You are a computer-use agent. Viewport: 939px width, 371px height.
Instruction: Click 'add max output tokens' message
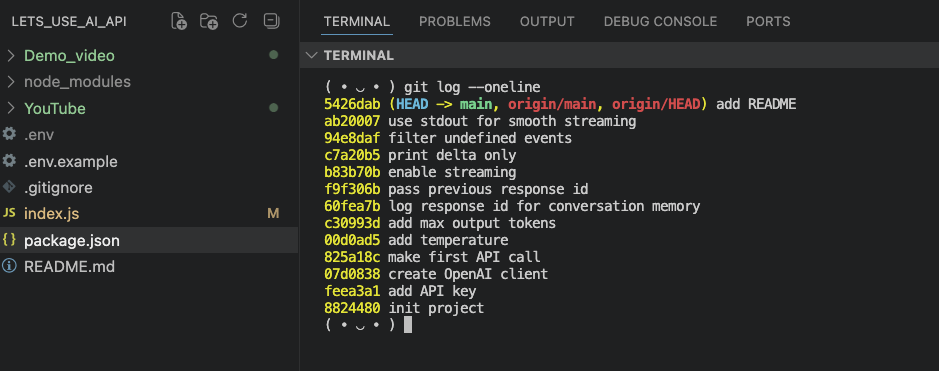point(472,223)
